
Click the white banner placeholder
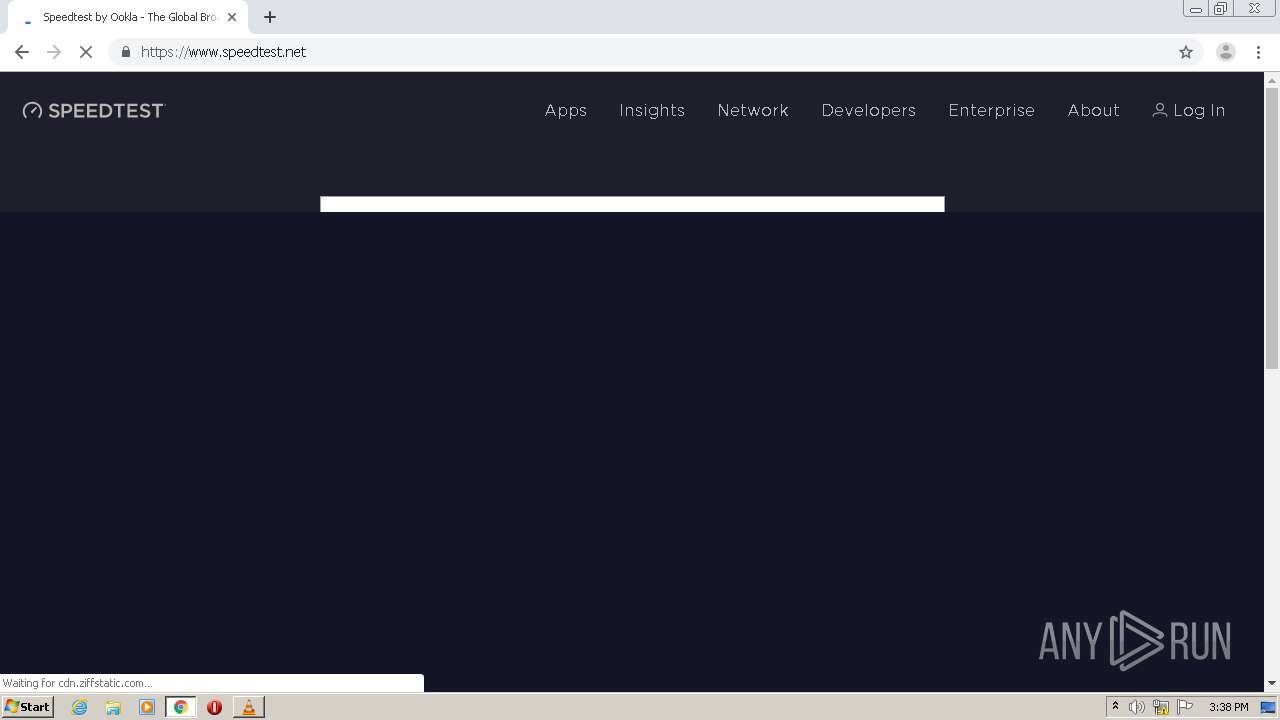coord(632,204)
